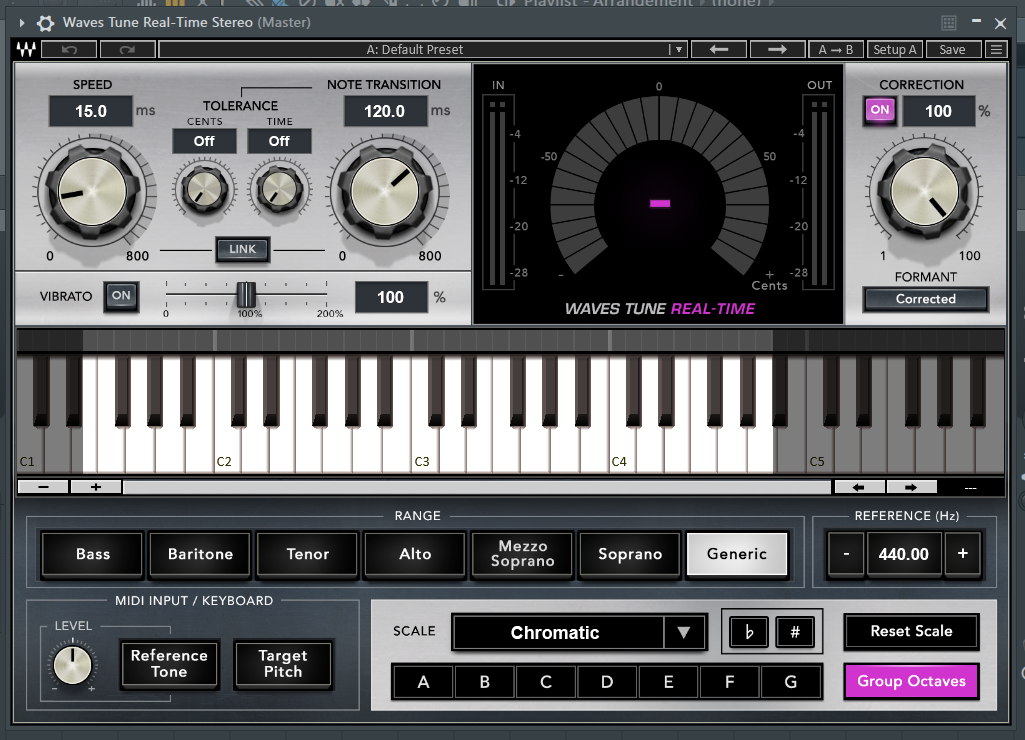
Task: Select the Baritone range
Action: pos(200,554)
